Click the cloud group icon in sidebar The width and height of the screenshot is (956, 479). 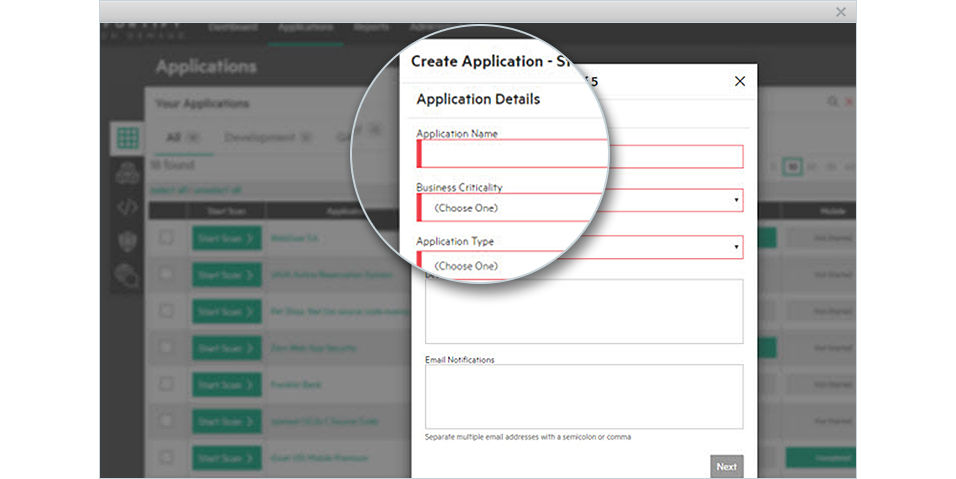tap(127, 173)
